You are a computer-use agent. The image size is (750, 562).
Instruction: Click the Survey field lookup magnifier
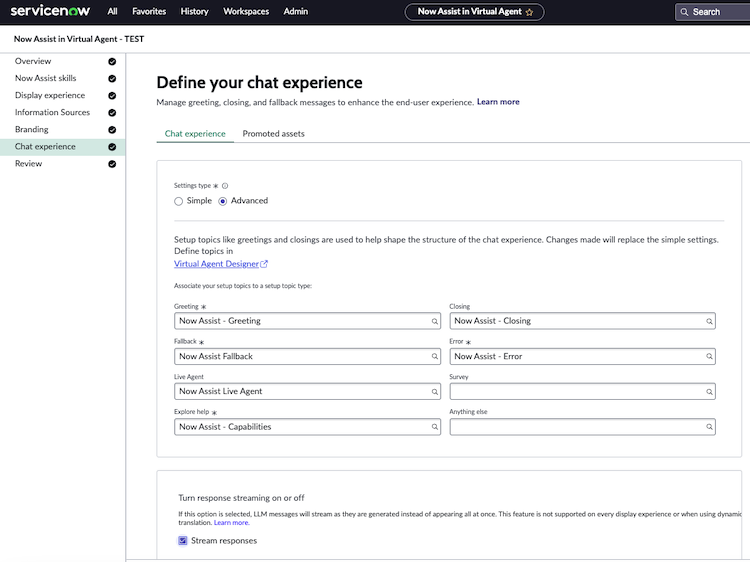coord(709,392)
